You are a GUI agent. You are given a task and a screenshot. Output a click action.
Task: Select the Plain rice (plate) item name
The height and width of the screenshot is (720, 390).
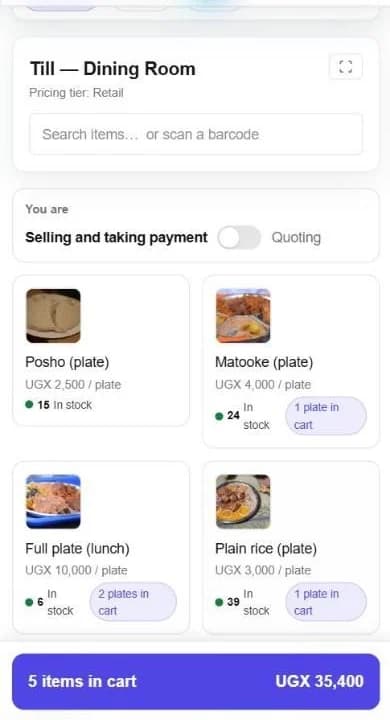[266, 548]
